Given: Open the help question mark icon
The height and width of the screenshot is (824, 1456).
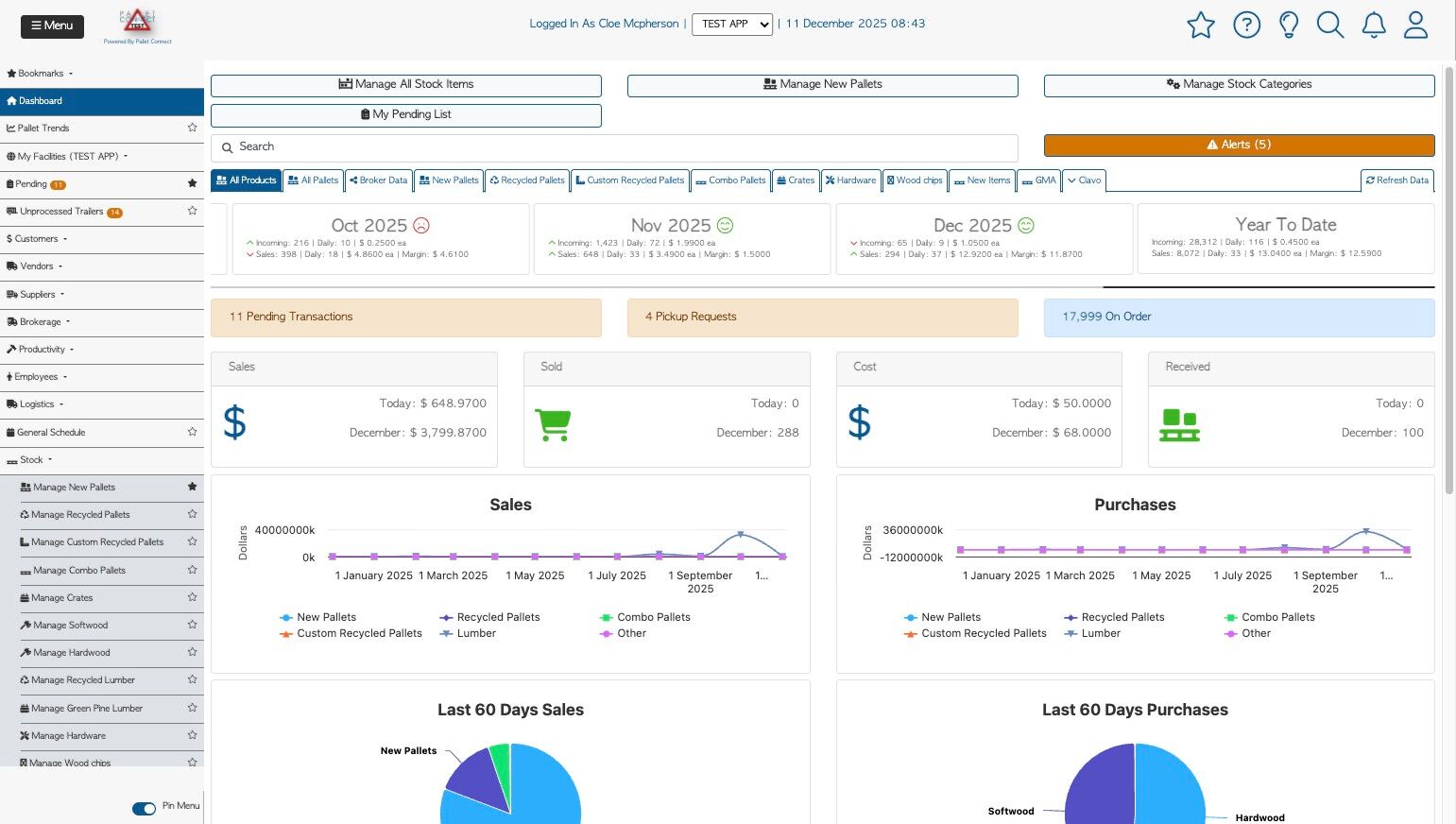Looking at the screenshot, I should (x=1247, y=25).
